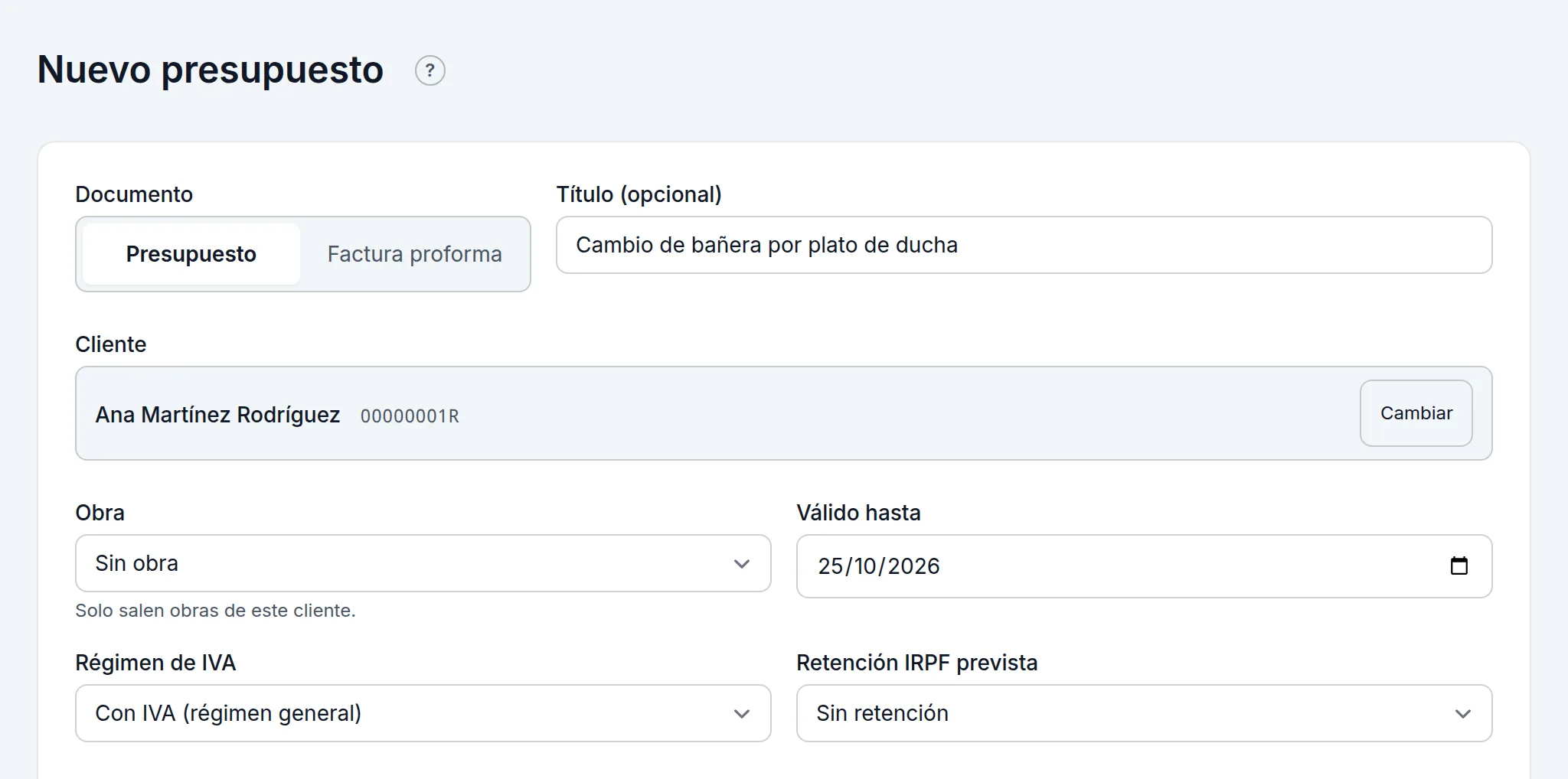Expand the Obra dropdown
1568x779 pixels.
[x=423, y=563]
